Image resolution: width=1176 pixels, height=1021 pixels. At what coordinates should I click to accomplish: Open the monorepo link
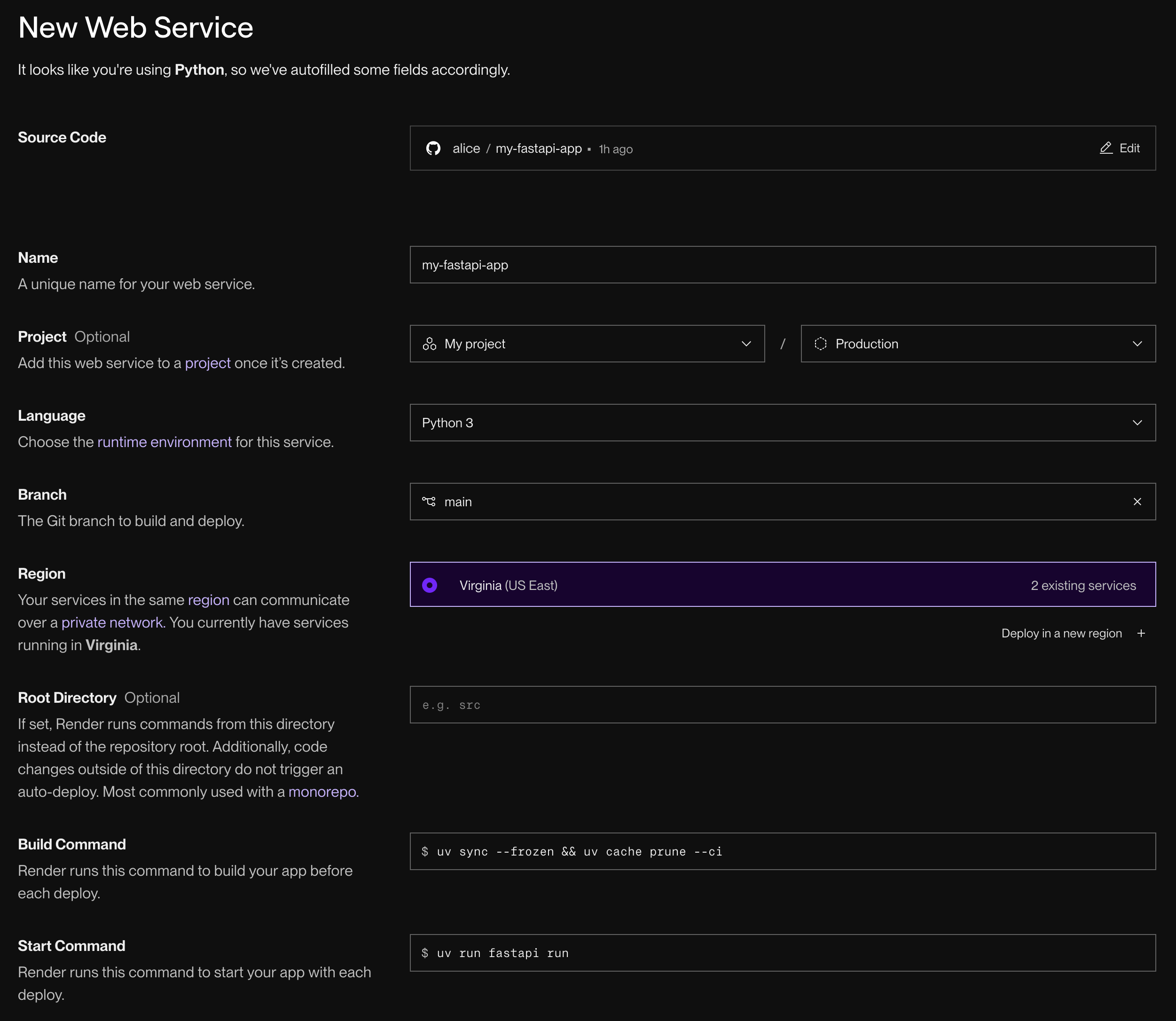pos(322,792)
